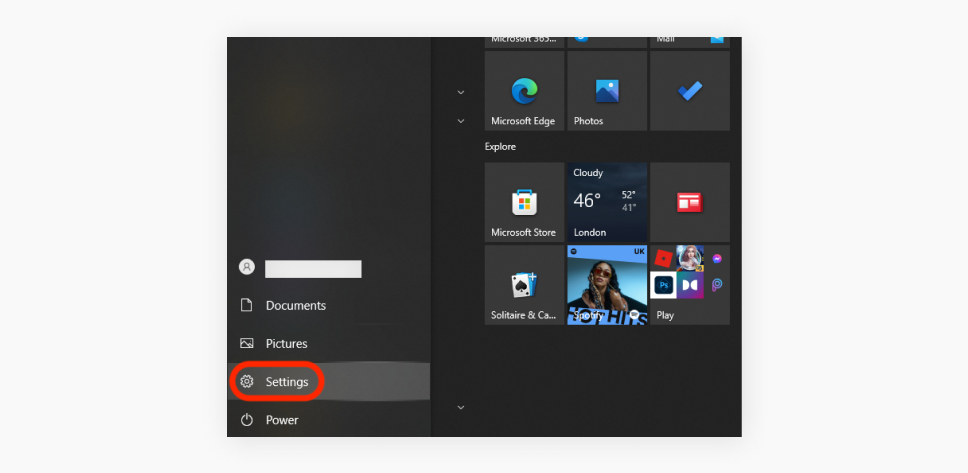The height and width of the screenshot is (473, 968).
Task: Click the second chevron from the top
Action: click(x=461, y=120)
